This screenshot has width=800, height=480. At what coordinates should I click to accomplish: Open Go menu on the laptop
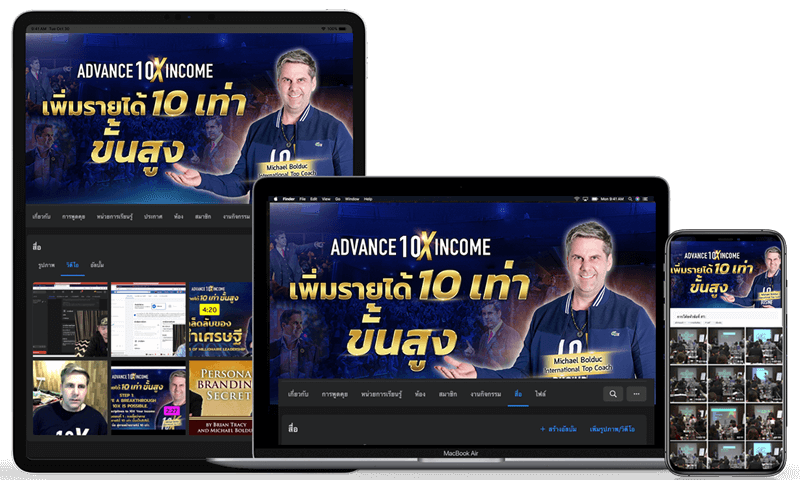[338, 199]
